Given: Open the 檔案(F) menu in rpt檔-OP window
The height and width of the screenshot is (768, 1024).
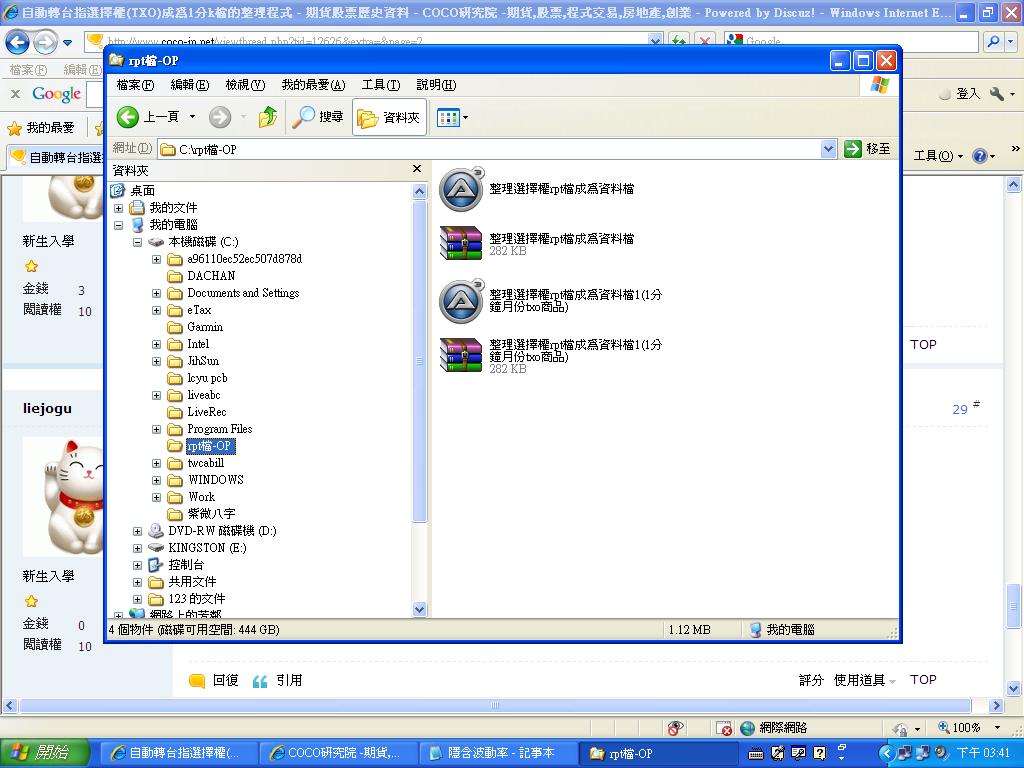Looking at the screenshot, I should tap(135, 85).
